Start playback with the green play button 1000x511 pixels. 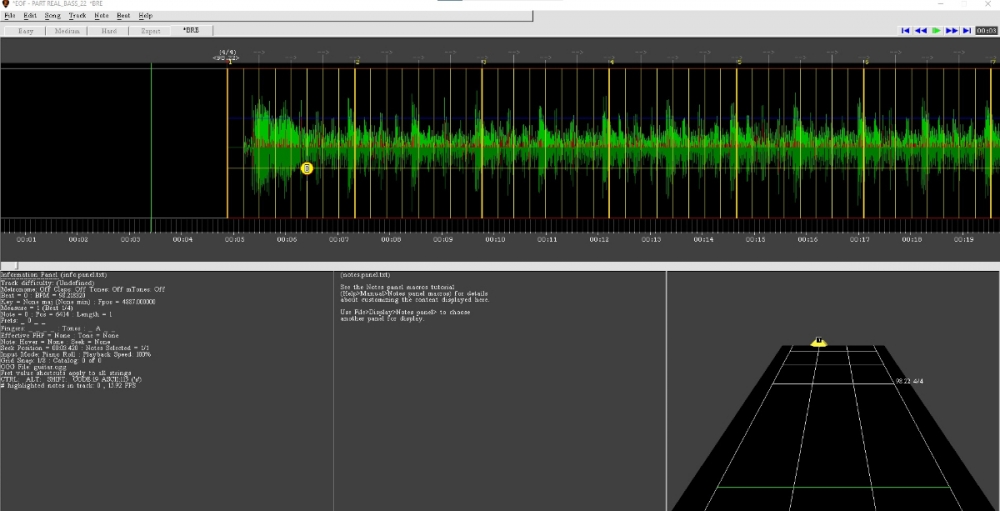point(936,31)
